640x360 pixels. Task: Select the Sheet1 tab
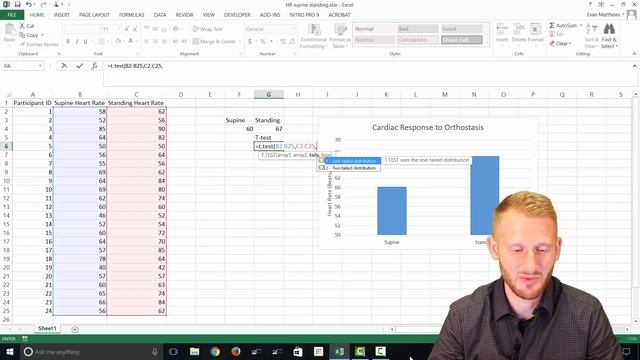(x=47, y=329)
